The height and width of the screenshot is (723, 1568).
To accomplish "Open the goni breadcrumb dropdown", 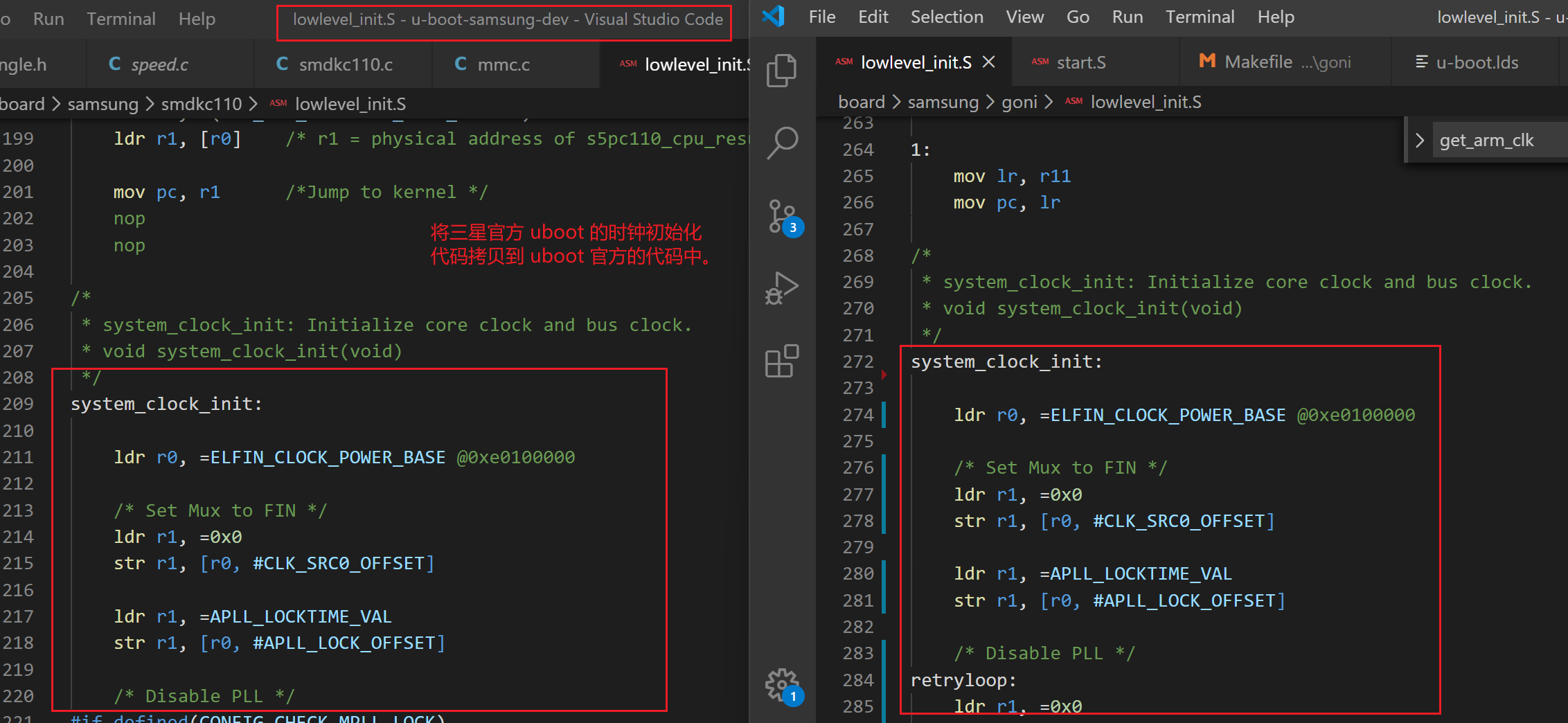I will tap(1019, 102).
